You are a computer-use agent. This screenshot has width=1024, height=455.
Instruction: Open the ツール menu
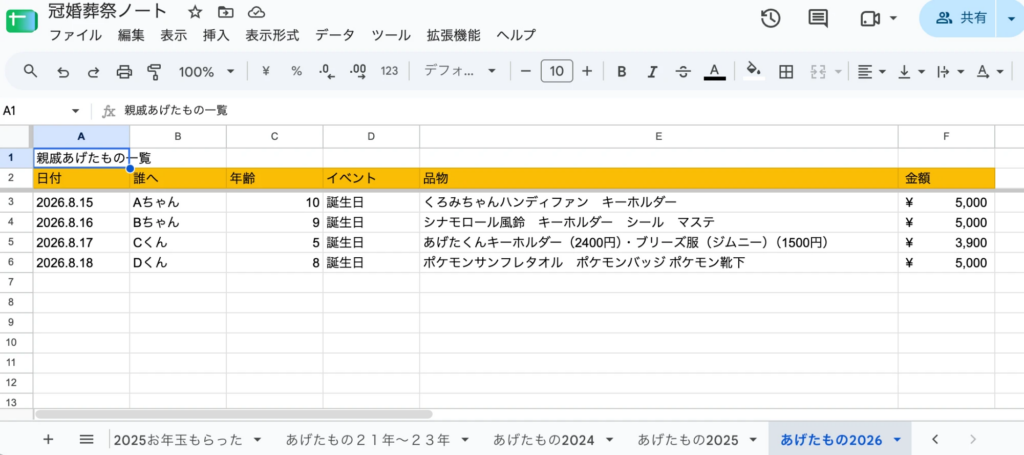[391, 35]
